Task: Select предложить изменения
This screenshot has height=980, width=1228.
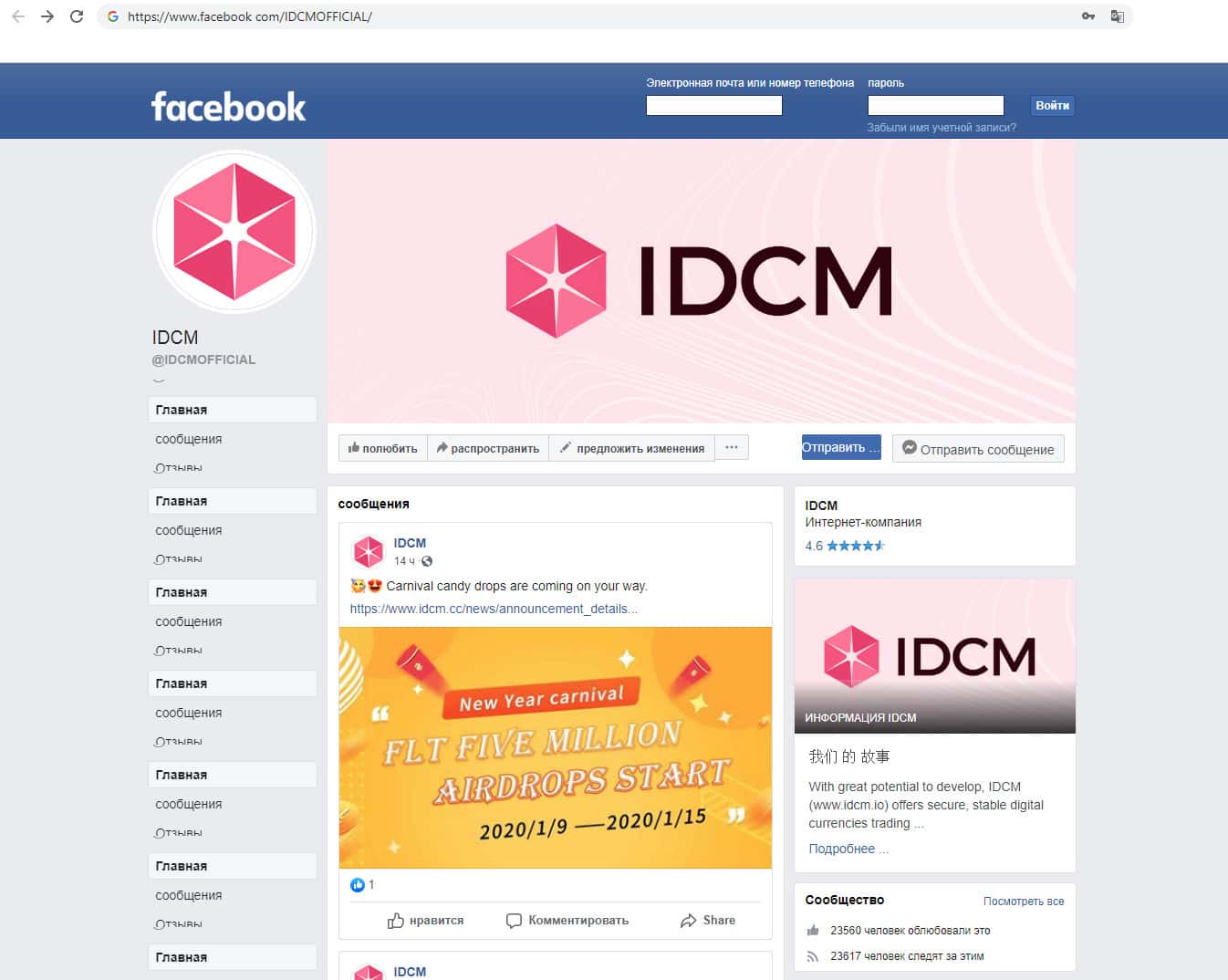Action: (x=632, y=448)
